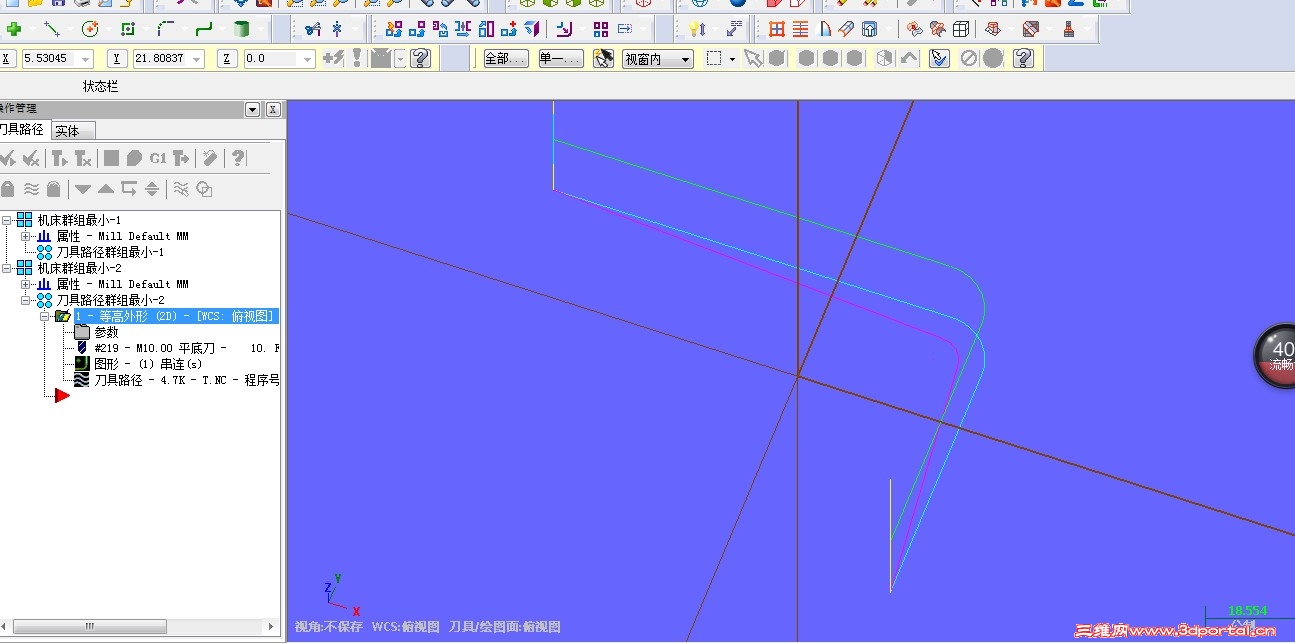1295x644 pixels.
Task: Collapse the toolpath group 最小-2 node
Action: (x=26, y=300)
